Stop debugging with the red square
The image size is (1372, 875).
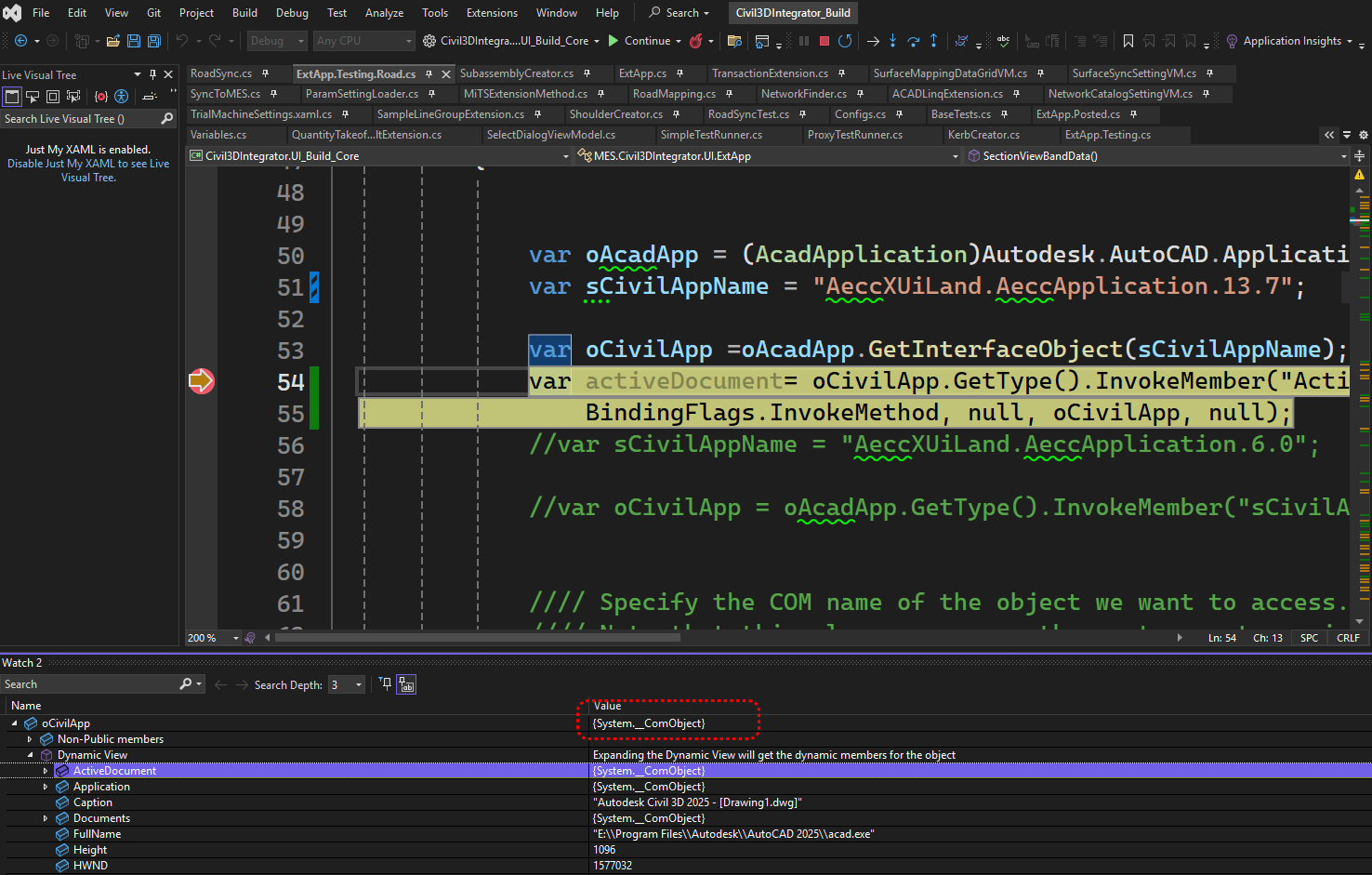pos(824,41)
